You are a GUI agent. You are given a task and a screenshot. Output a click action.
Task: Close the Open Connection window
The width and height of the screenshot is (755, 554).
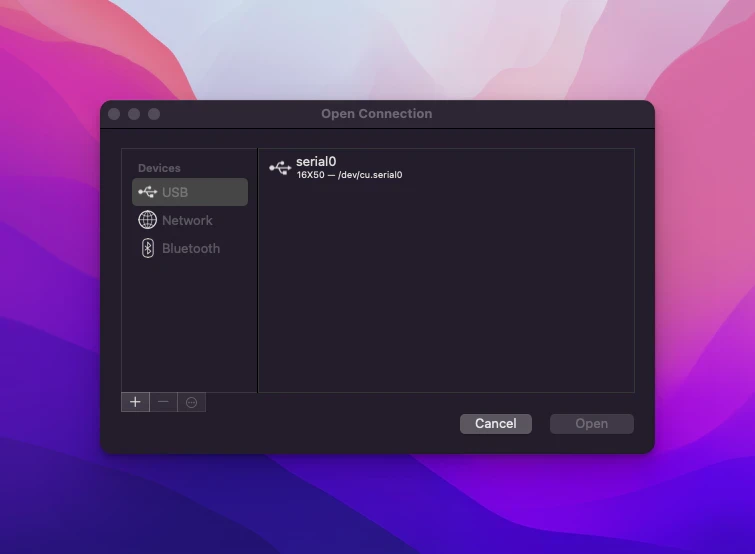click(x=114, y=114)
